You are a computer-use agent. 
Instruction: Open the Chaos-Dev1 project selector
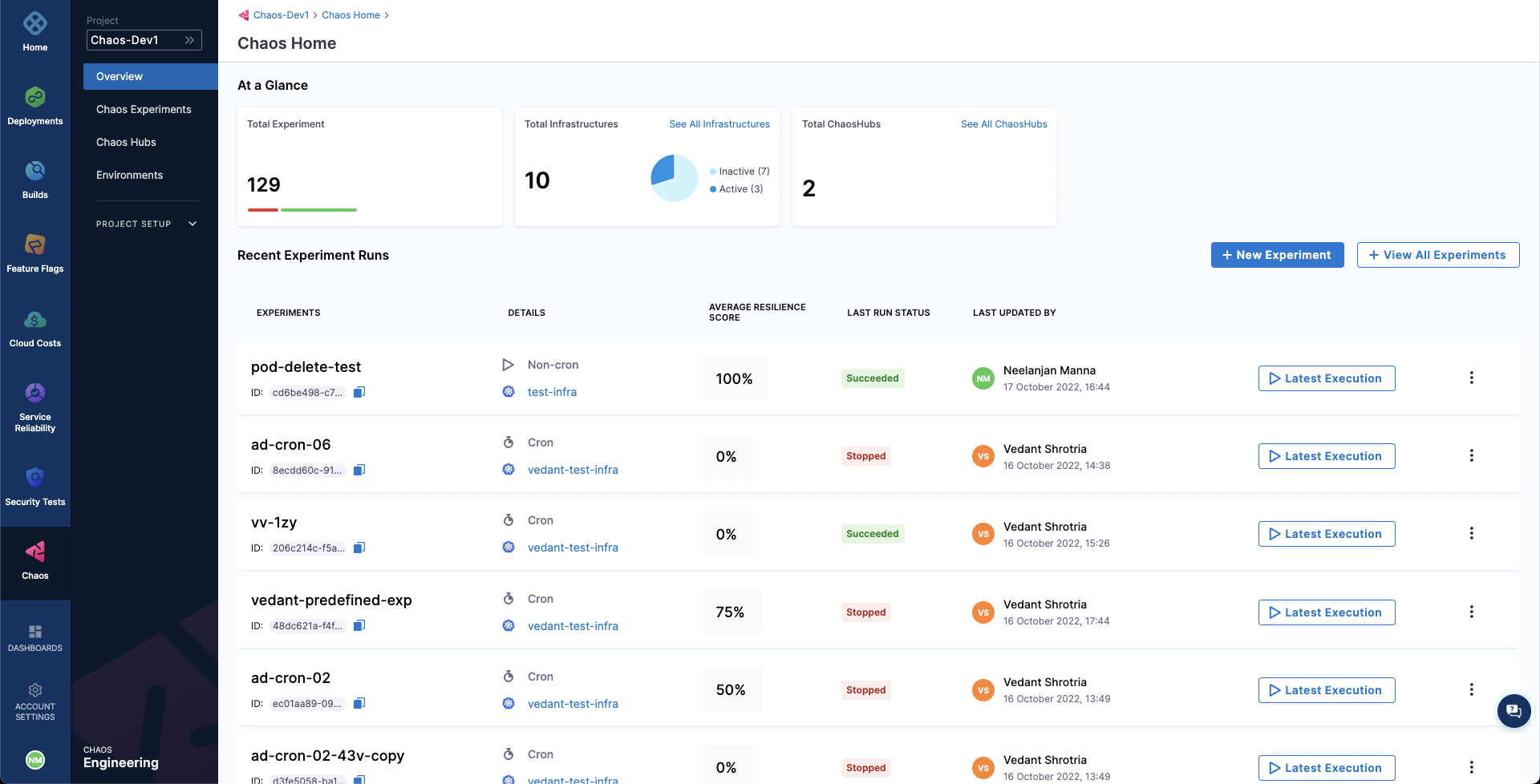coord(144,40)
